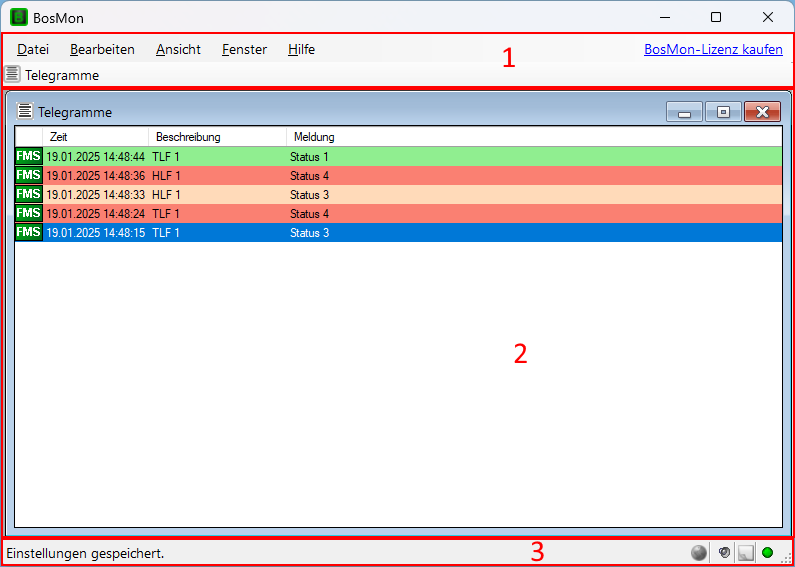Close the Telegramme inner window

pos(763,112)
